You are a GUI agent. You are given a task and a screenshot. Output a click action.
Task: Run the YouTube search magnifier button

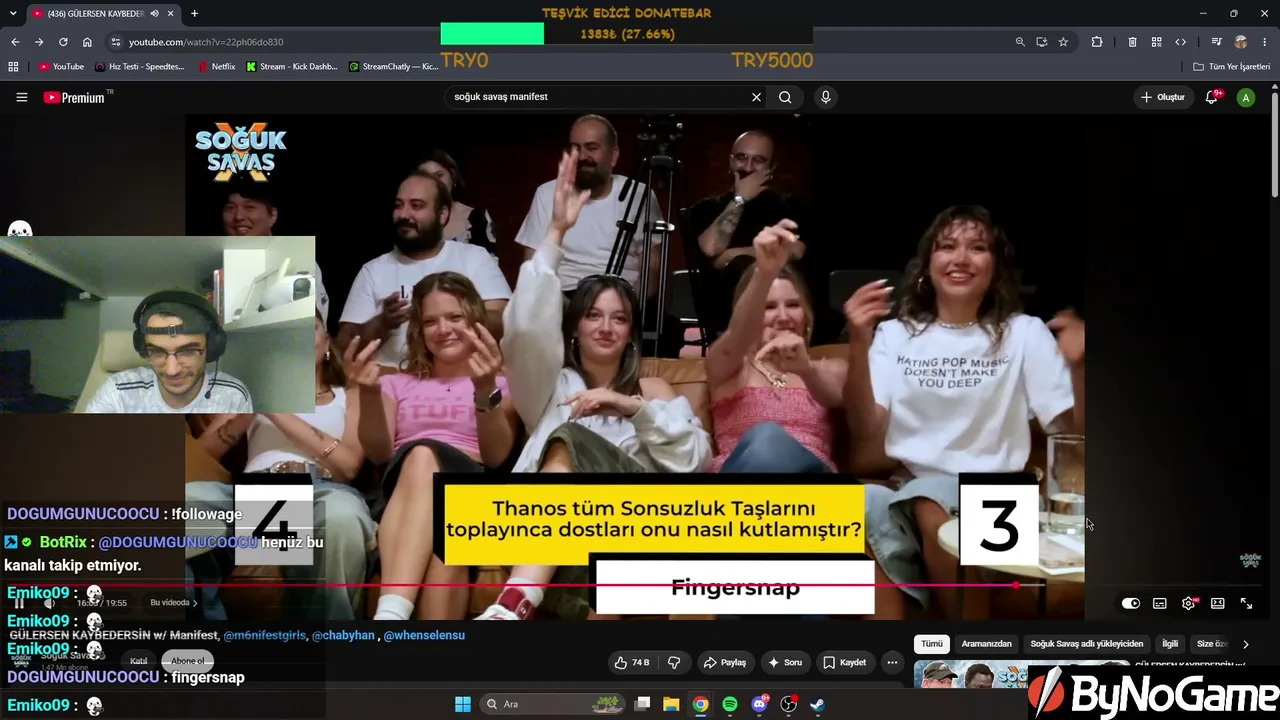click(785, 97)
